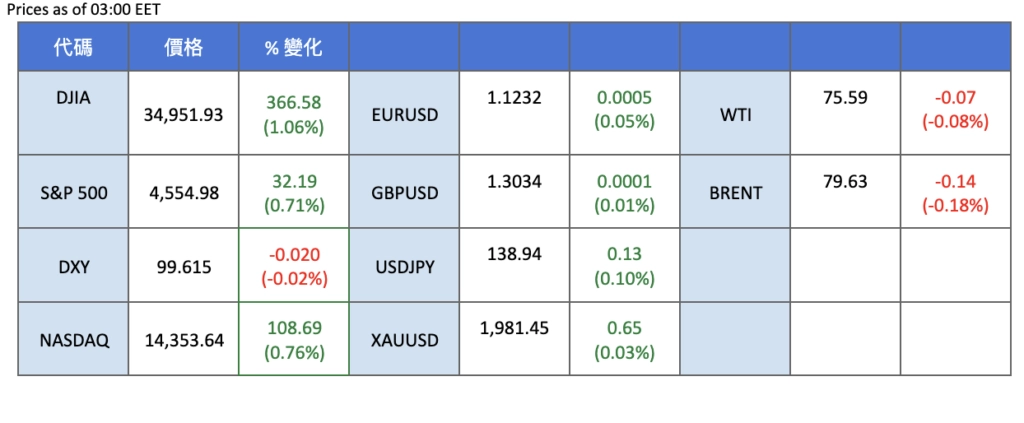
Task: Select the NASDAQ price 14,353.64
Action: coord(183,340)
